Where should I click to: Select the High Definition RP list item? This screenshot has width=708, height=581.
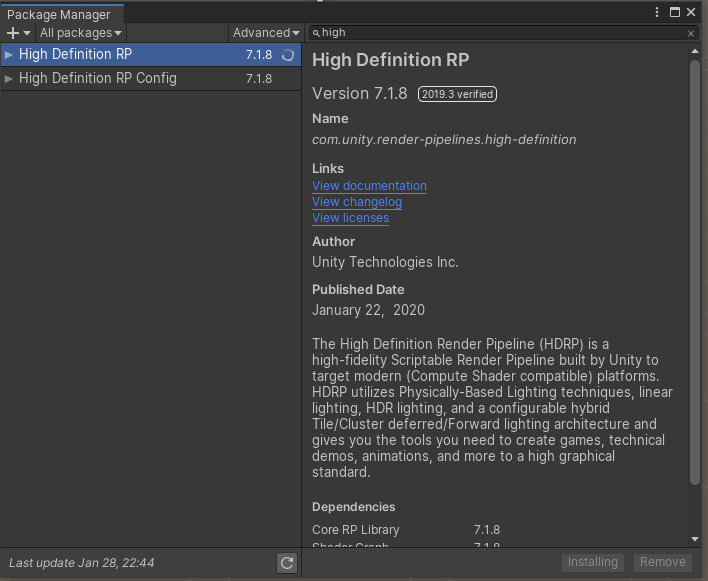(151, 55)
